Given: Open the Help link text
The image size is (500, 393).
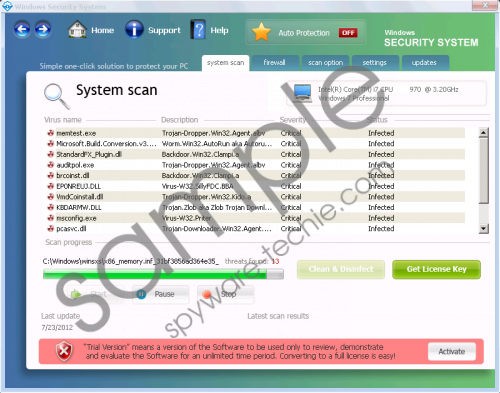Looking at the screenshot, I should (219, 30).
